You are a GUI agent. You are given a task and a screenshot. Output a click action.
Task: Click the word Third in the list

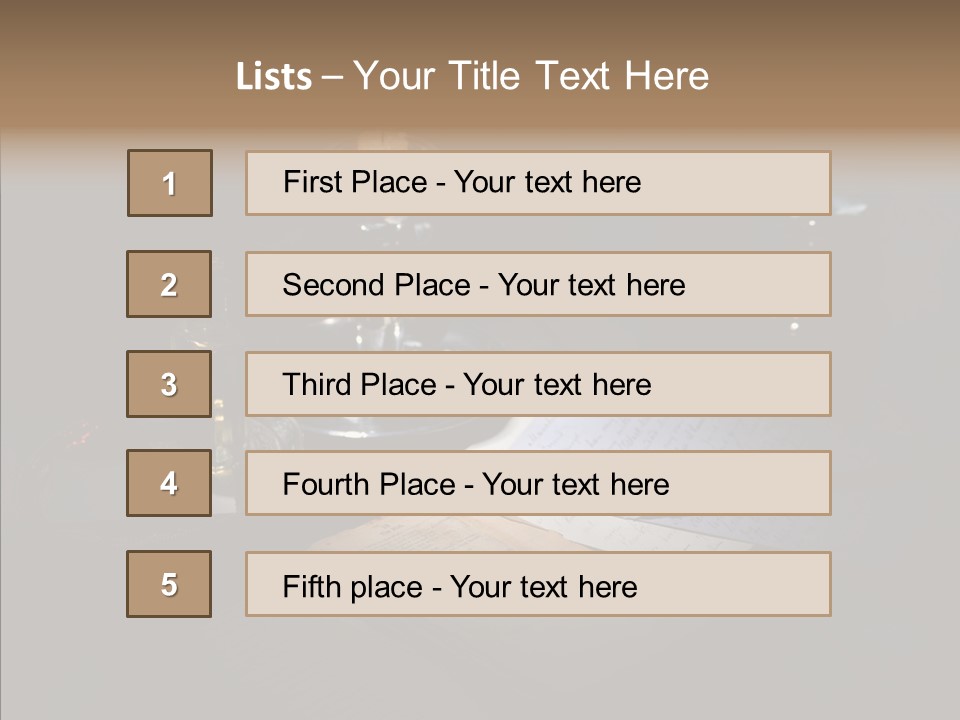point(319,385)
